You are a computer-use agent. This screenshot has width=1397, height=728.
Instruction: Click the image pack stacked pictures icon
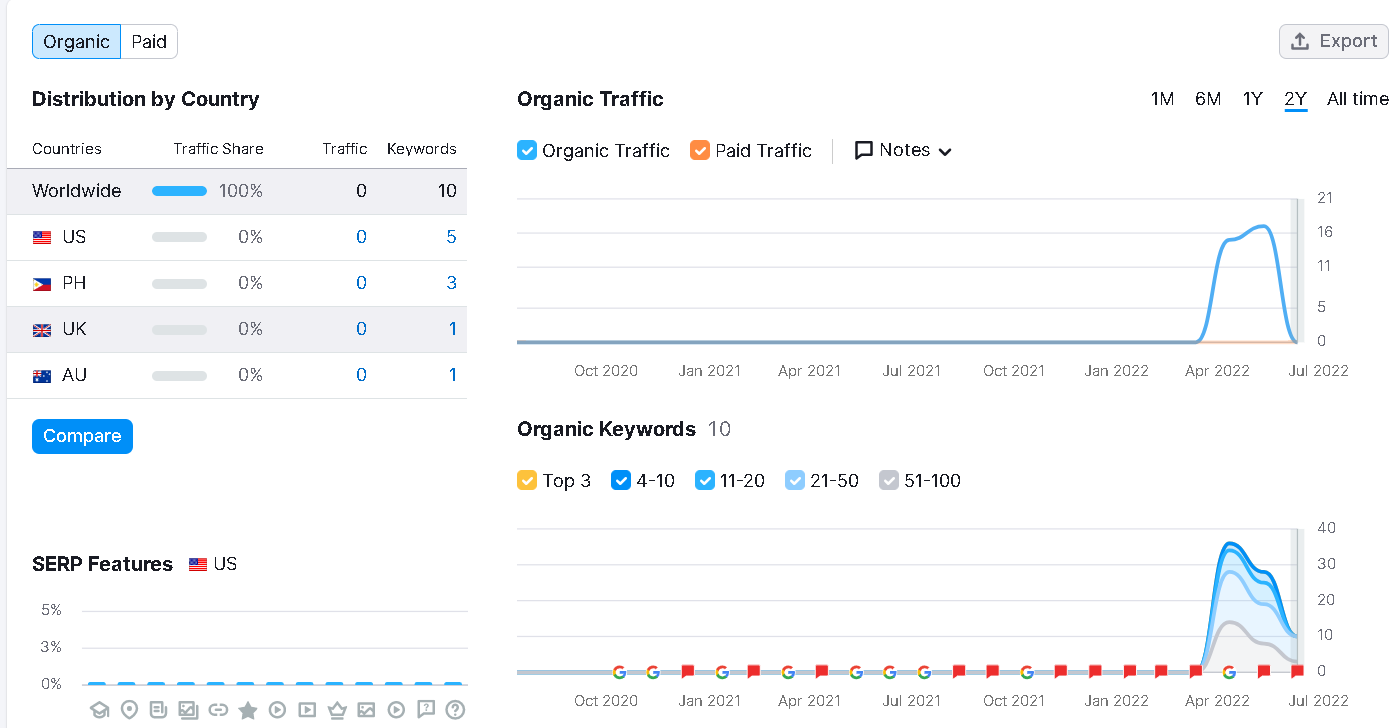coord(188,710)
